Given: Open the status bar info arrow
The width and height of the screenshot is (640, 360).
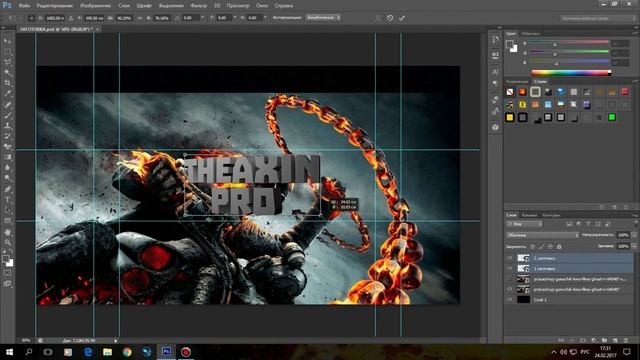Looking at the screenshot, I should coord(116,340).
